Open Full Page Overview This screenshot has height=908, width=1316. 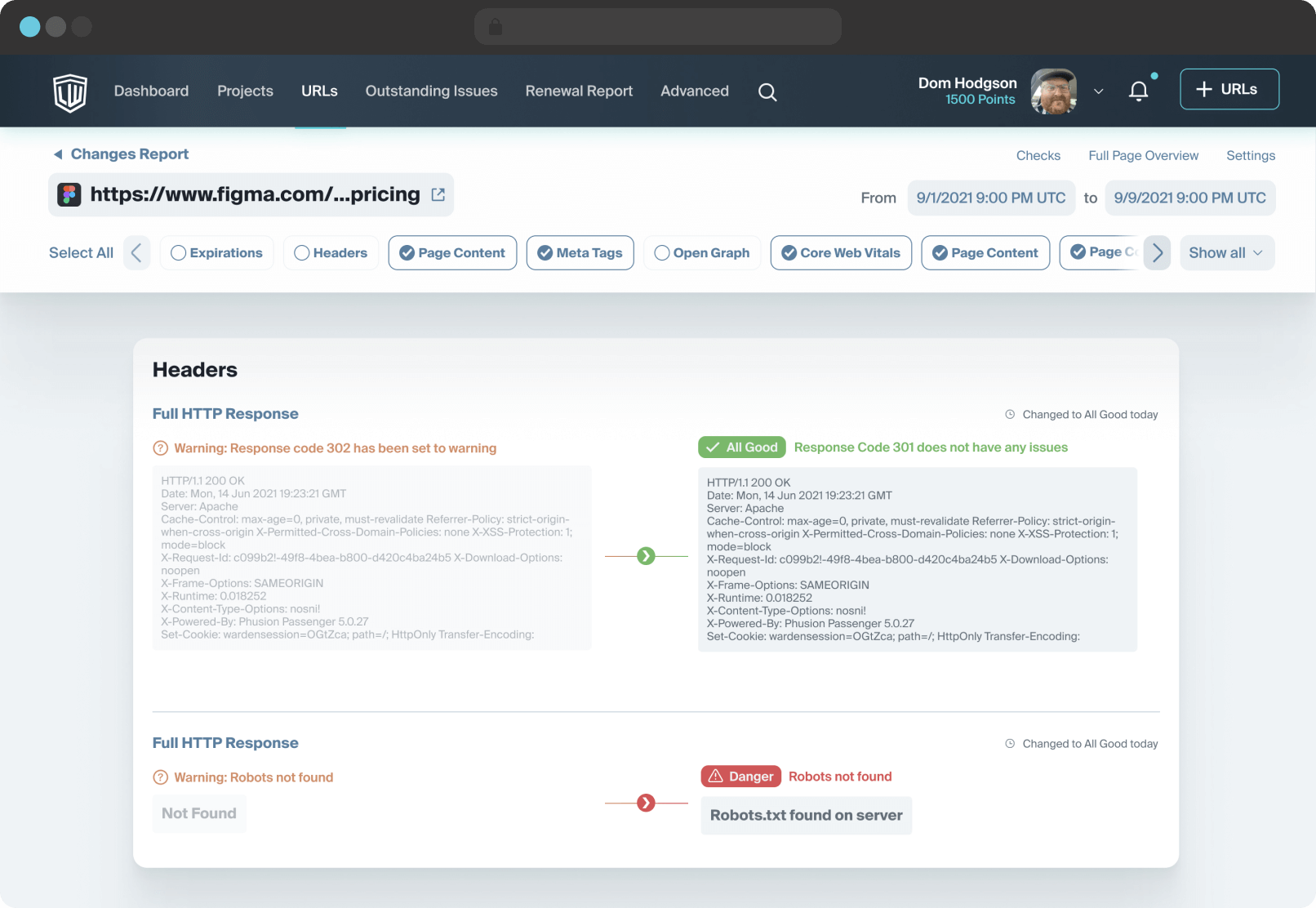(1143, 155)
